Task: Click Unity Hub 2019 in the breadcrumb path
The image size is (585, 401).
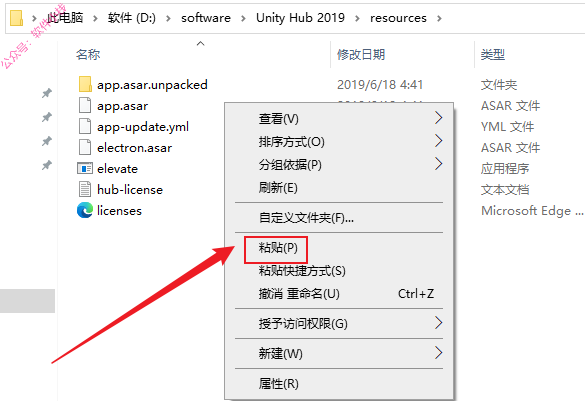Action: coord(300,18)
